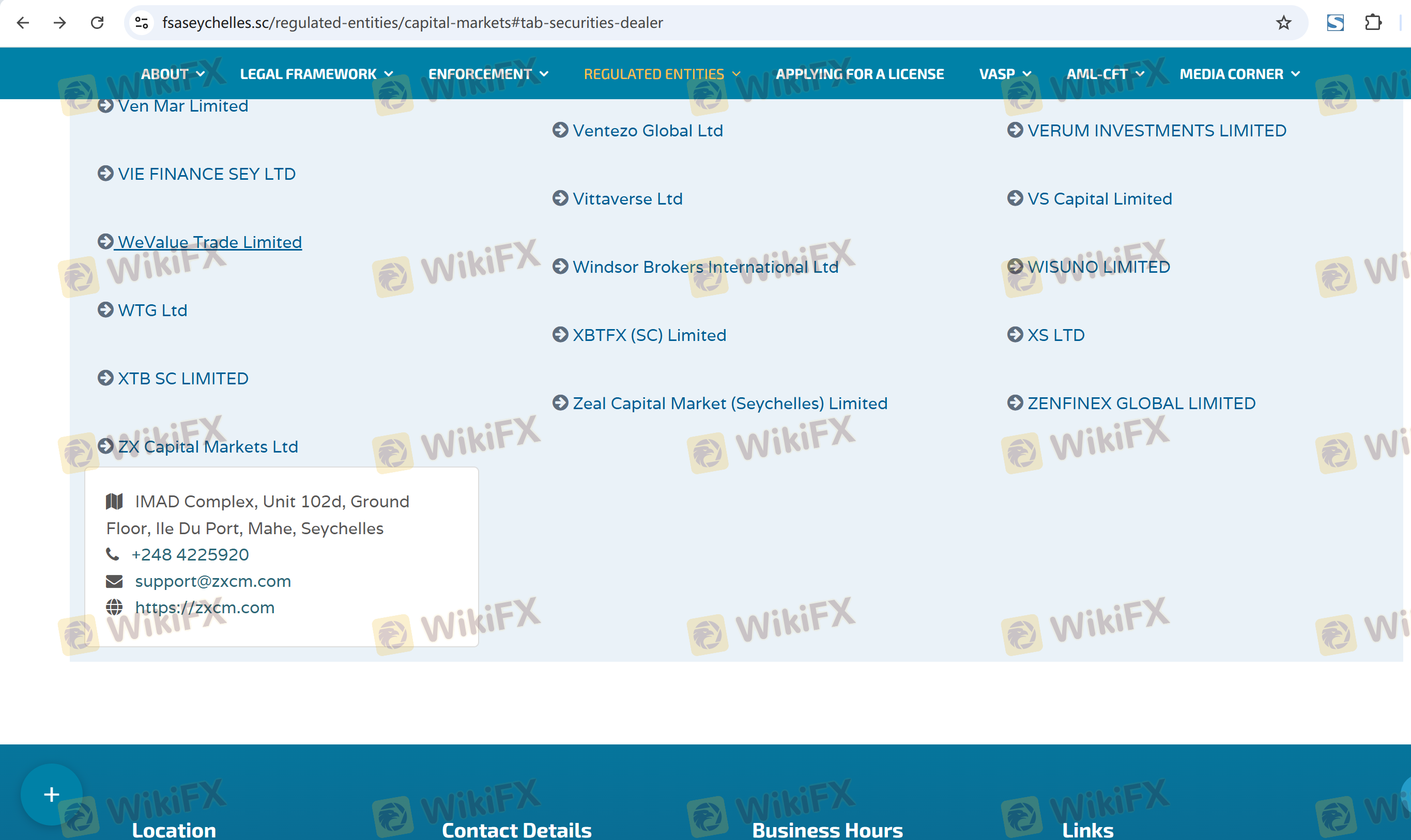Click the support@zxcm.com email link
The image size is (1411, 840).
pyautogui.click(x=213, y=581)
